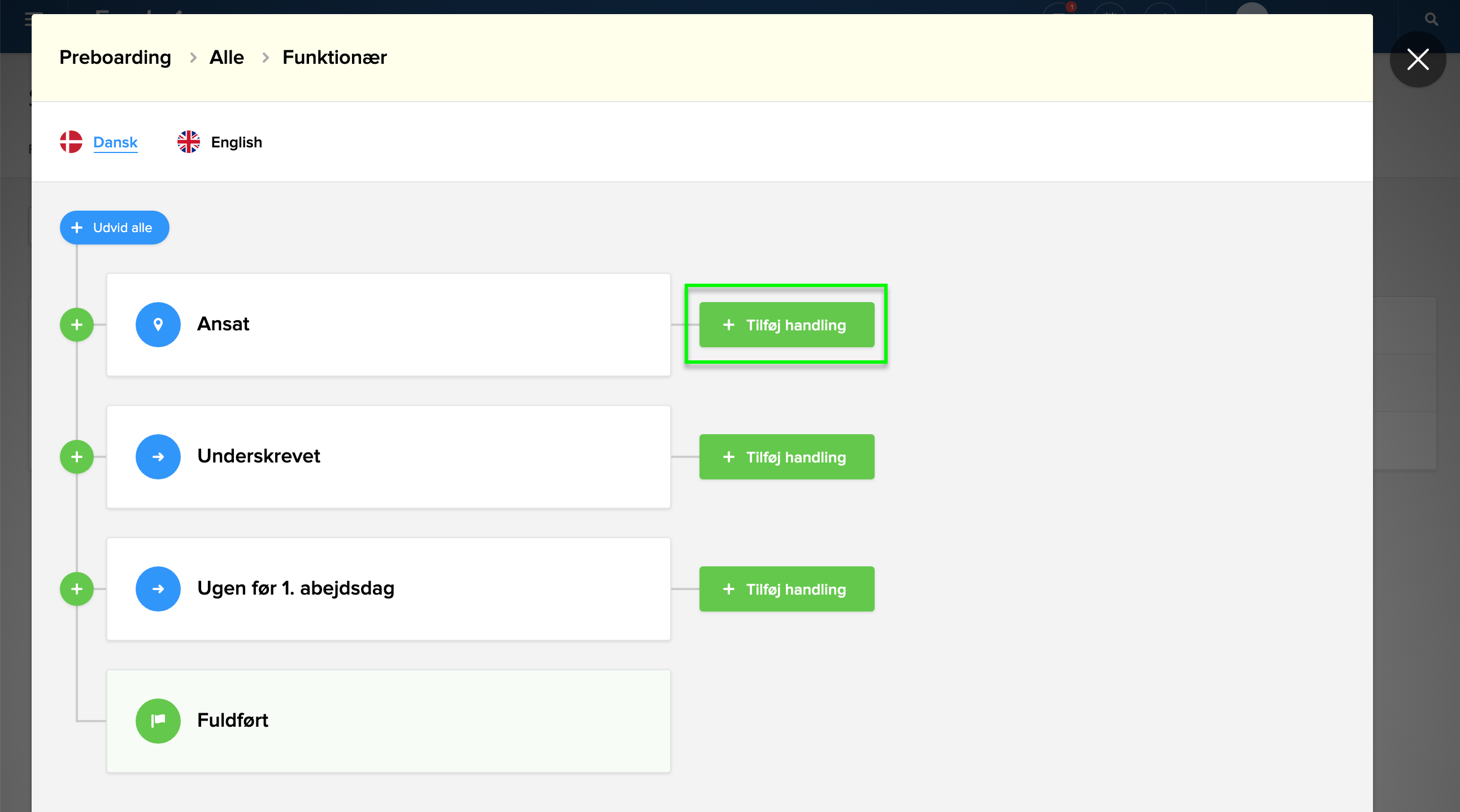Add action to Ugen før 1. abejdsdag step

(786, 588)
